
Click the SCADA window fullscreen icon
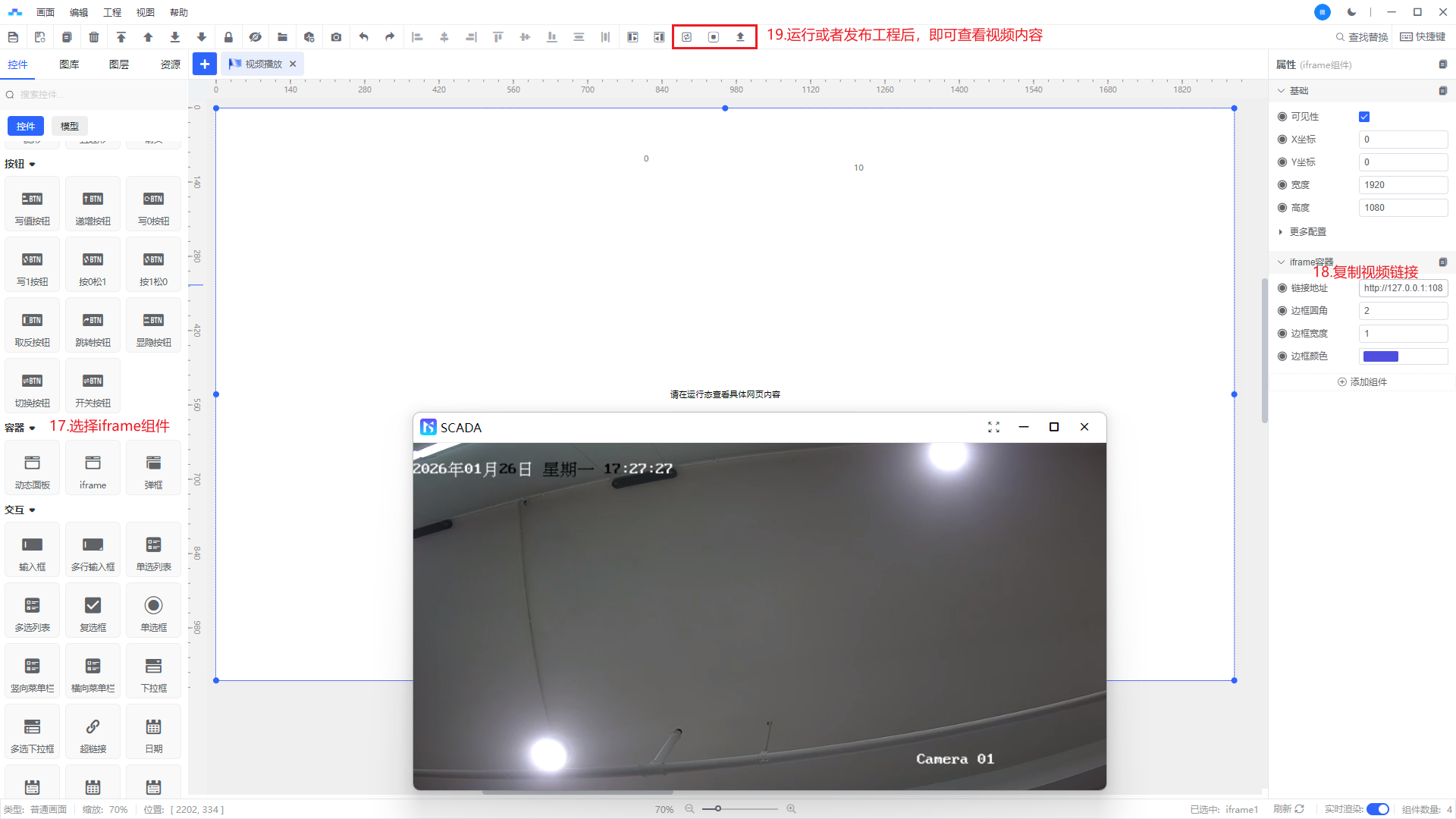click(x=993, y=427)
